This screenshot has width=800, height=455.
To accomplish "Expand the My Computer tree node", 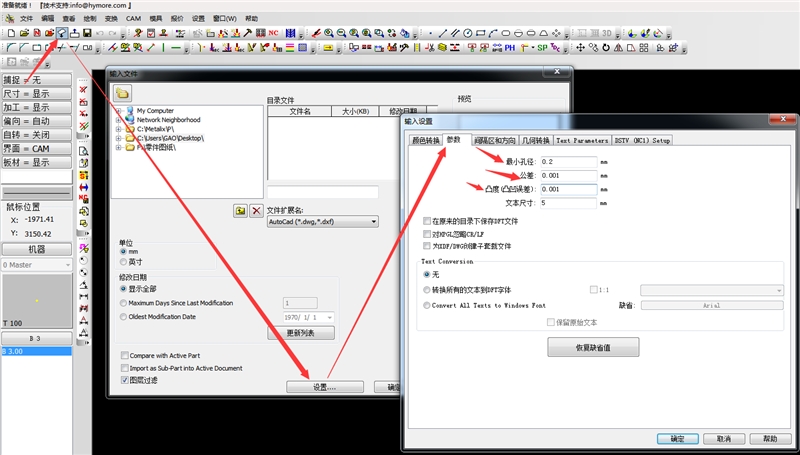I will click(119, 110).
